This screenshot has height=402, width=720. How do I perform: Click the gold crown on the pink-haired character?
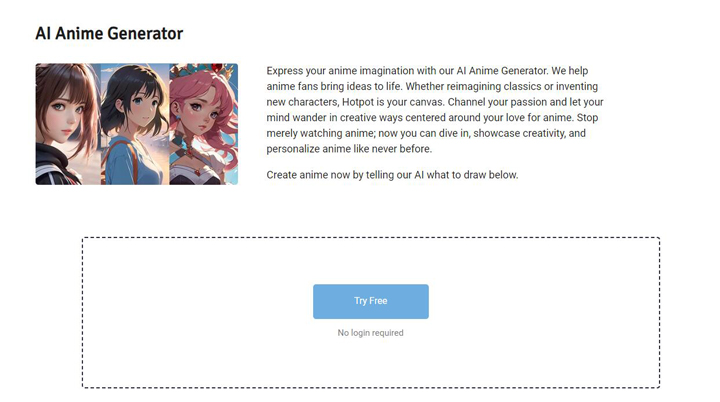click(x=217, y=69)
